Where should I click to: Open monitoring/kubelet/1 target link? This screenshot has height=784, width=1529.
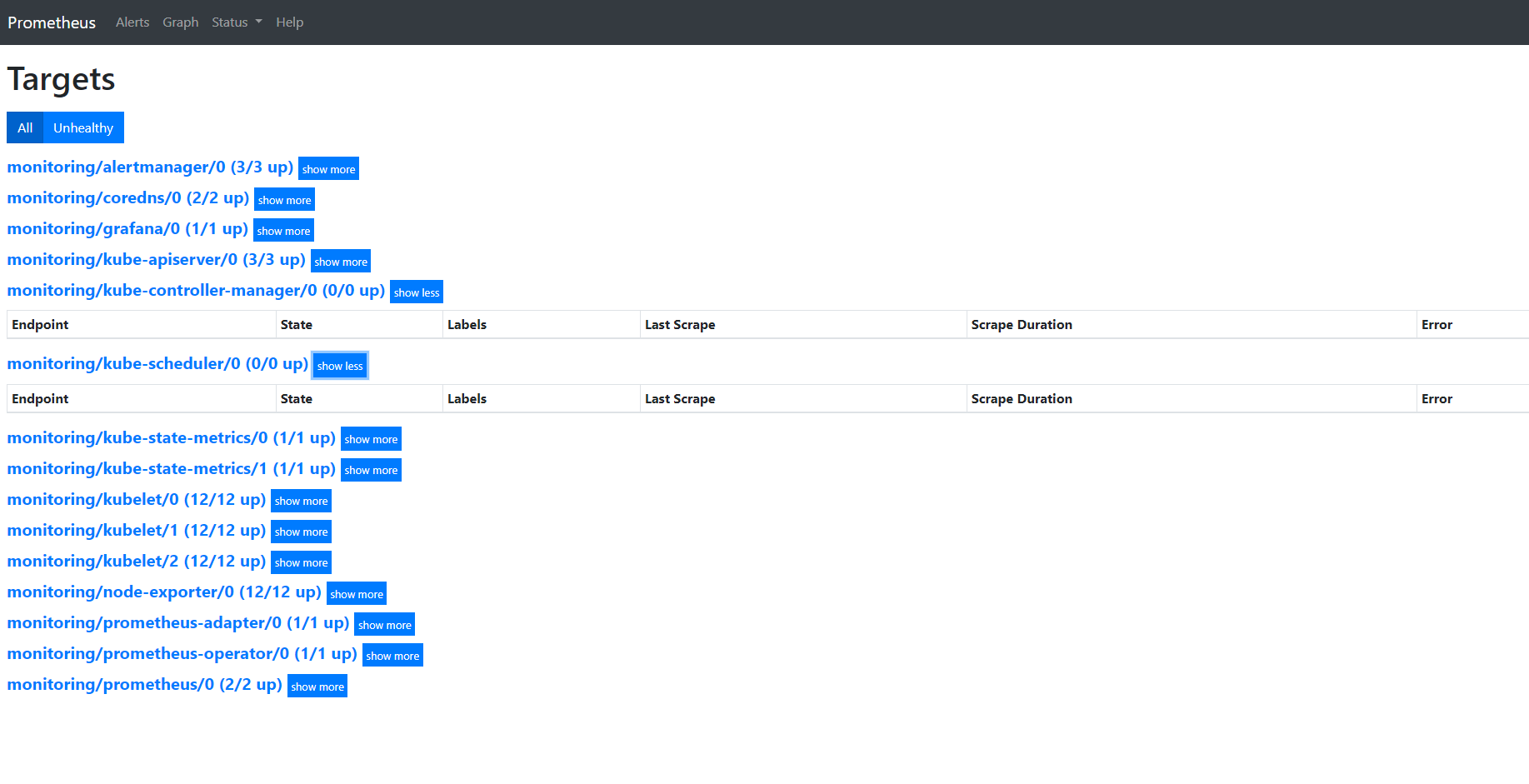[x=137, y=530]
